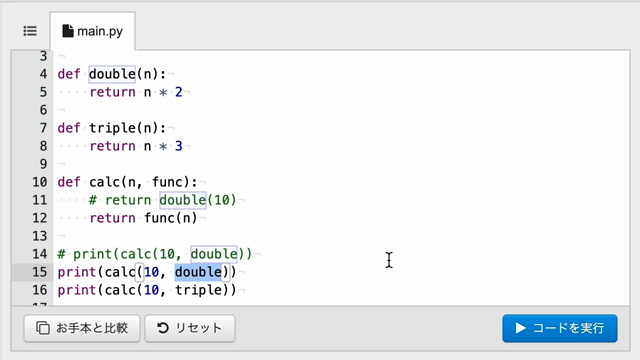Click line number 10 in the gutter
Viewport: 640px width, 360px height.
tap(40, 182)
